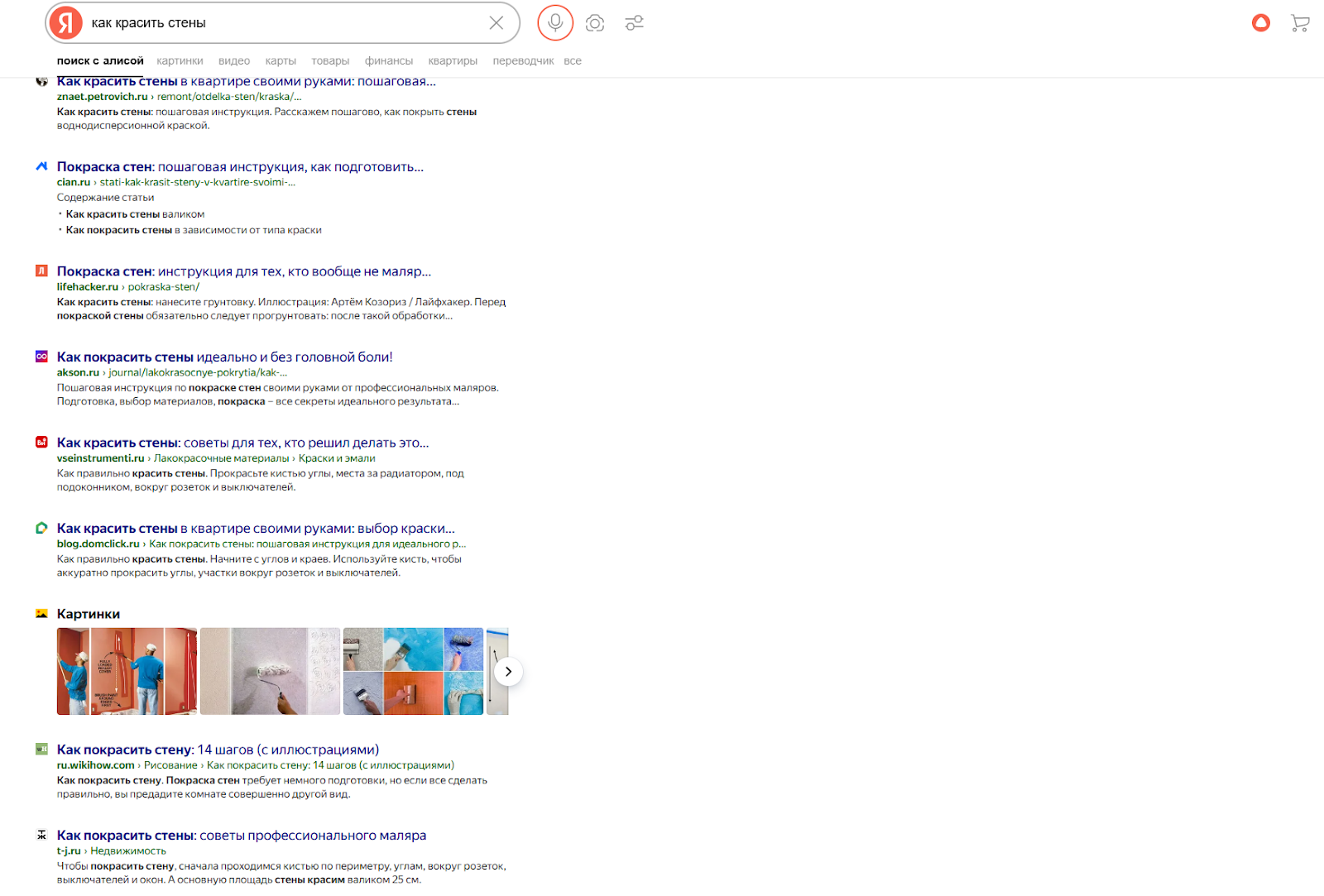Image resolution: width=1324 pixels, height=896 pixels.
Task: Start voice search with microphone icon
Action: tap(555, 23)
